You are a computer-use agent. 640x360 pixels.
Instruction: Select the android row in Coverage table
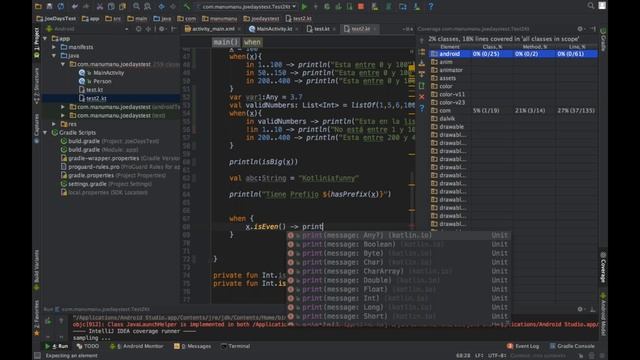click(x=513, y=54)
